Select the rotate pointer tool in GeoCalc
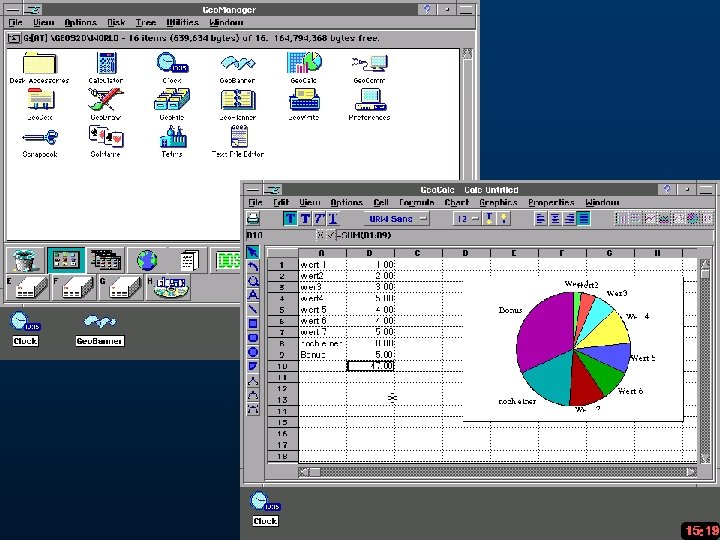The image size is (720, 540). (253, 266)
